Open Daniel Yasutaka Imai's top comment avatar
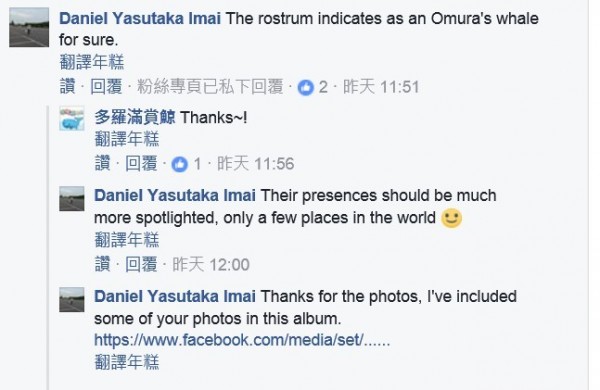 [29, 27]
